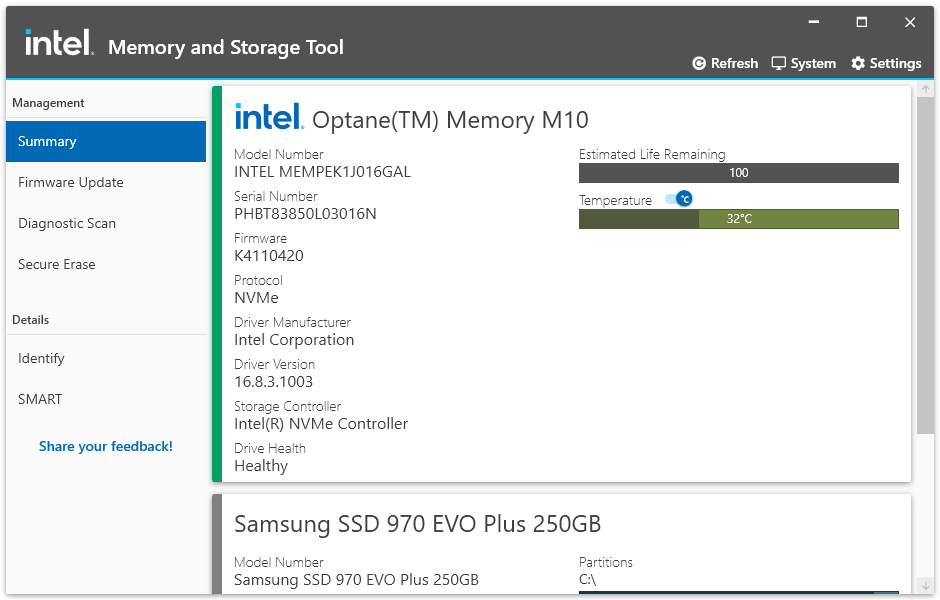Screen dimensions: 940x600
Task: Minimize the Memory and Storage Tool window
Action: tap(813, 22)
